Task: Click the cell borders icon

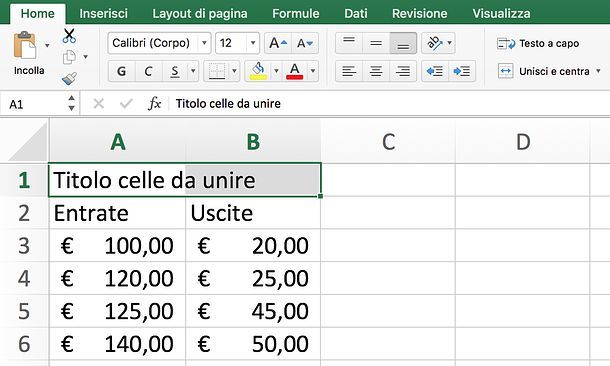Action: tap(217, 71)
